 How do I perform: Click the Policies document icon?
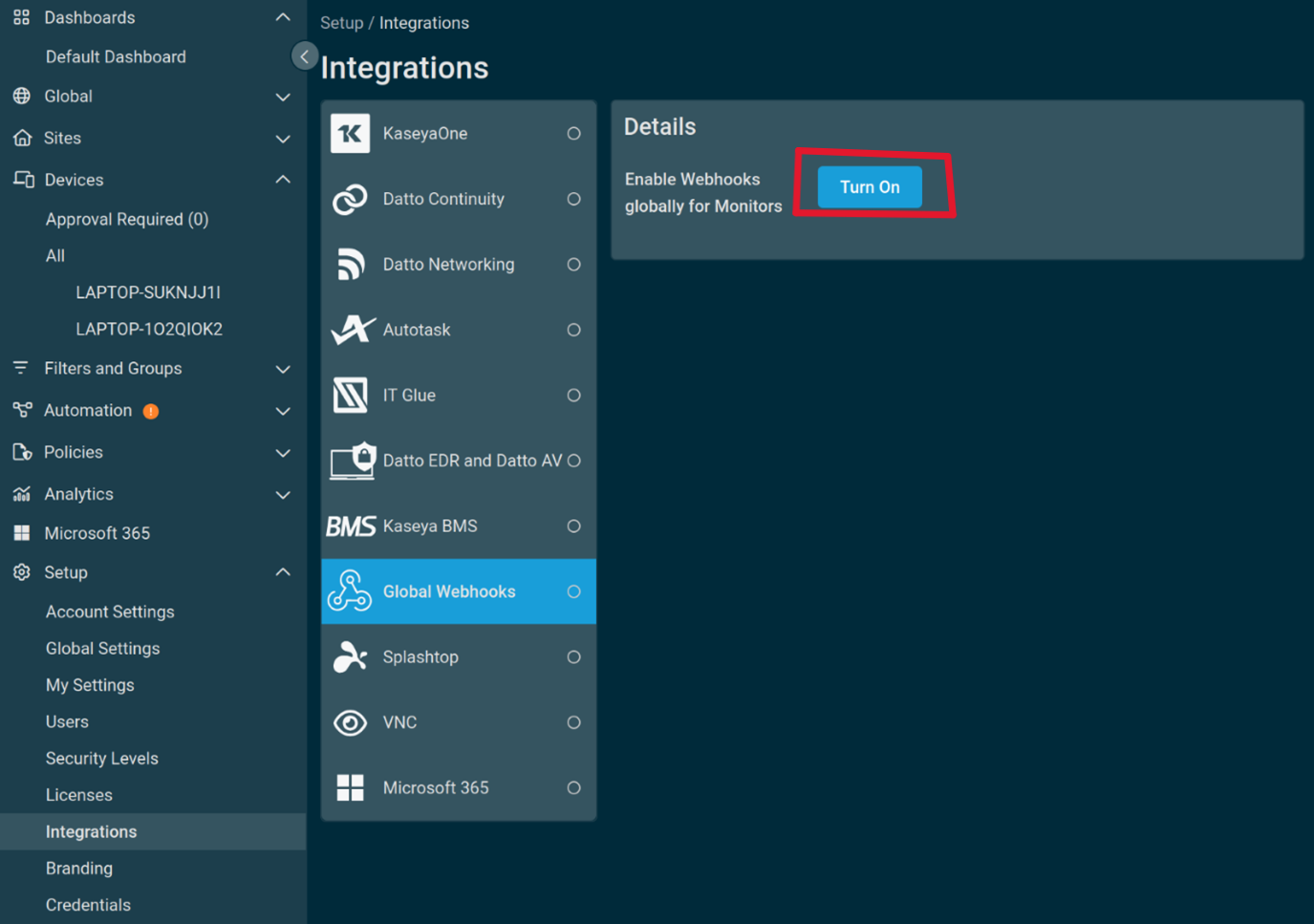point(22,452)
